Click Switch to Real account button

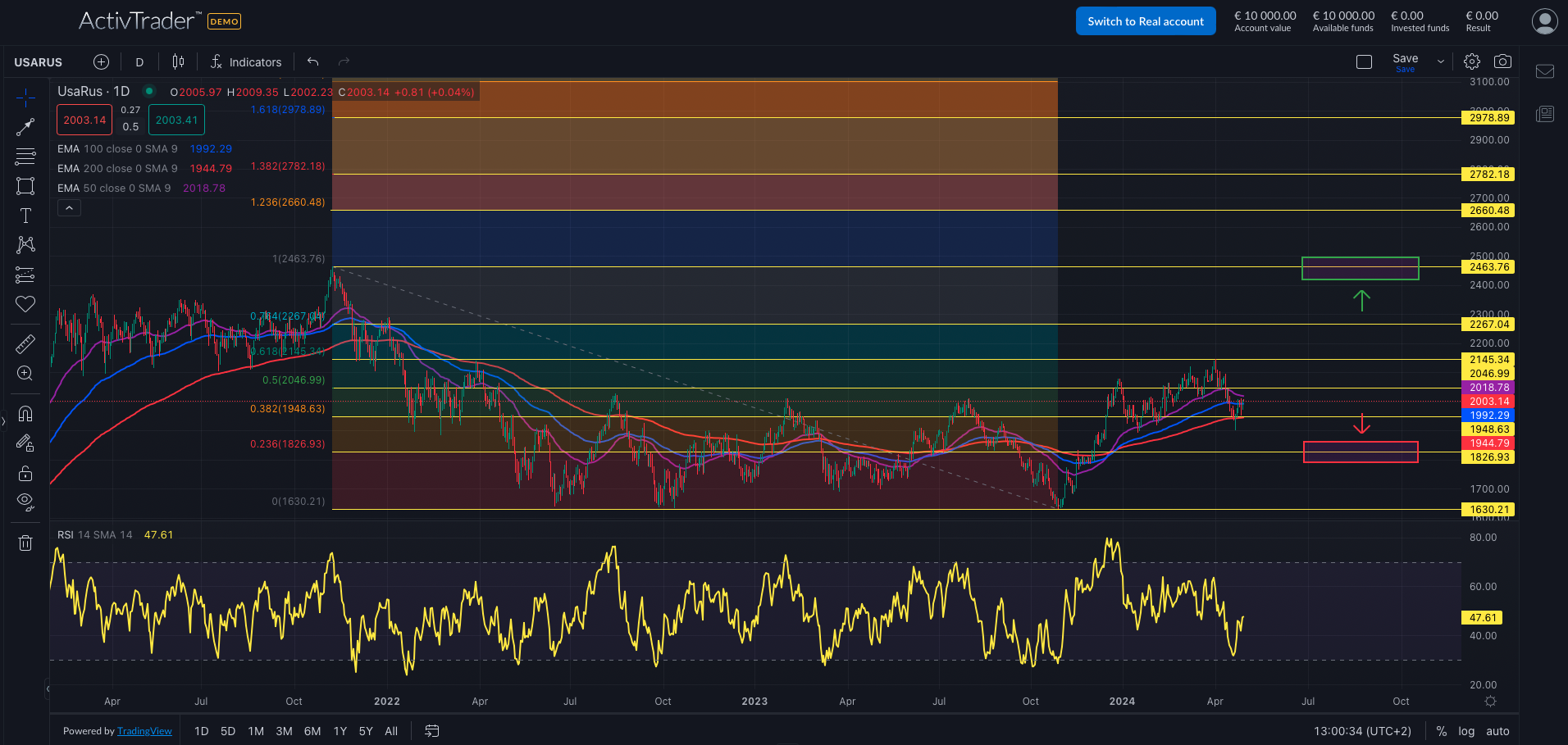(1145, 21)
